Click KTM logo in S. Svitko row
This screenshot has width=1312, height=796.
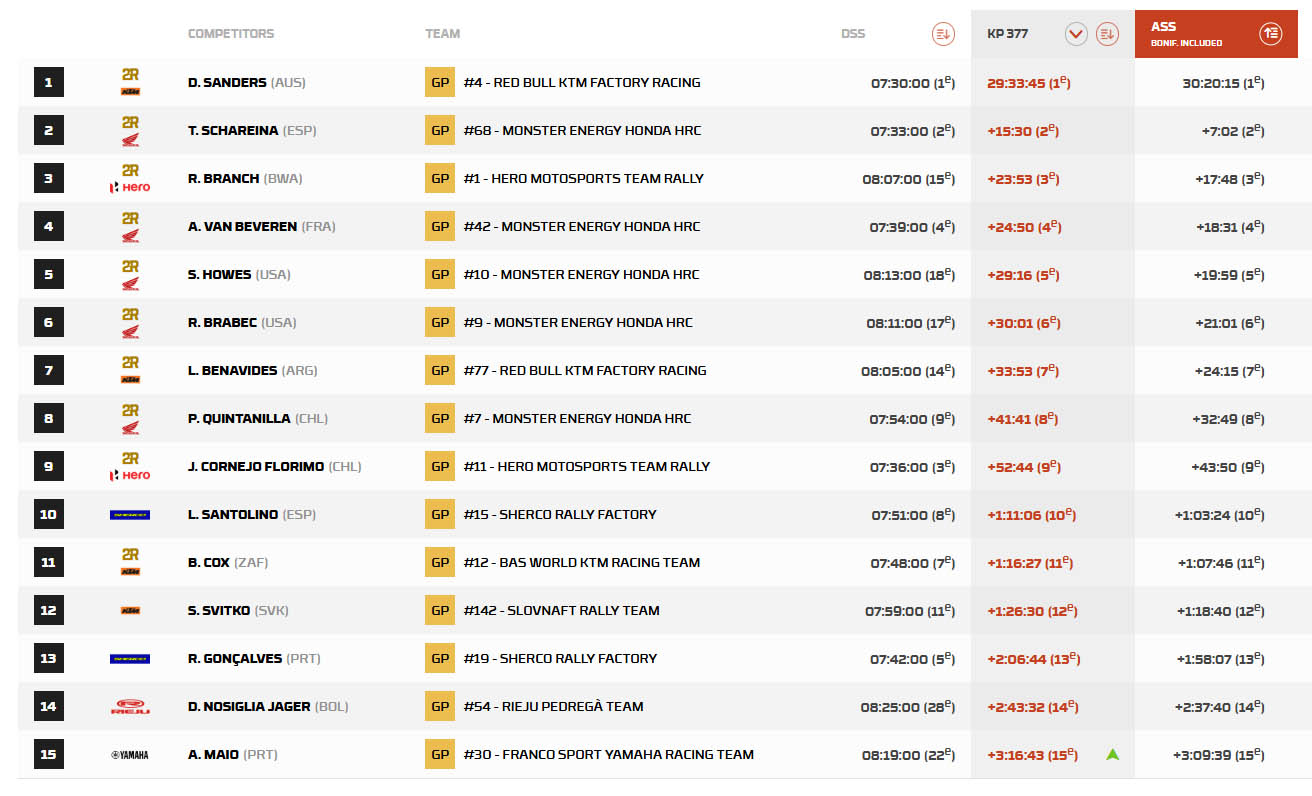pyautogui.click(x=130, y=611)
